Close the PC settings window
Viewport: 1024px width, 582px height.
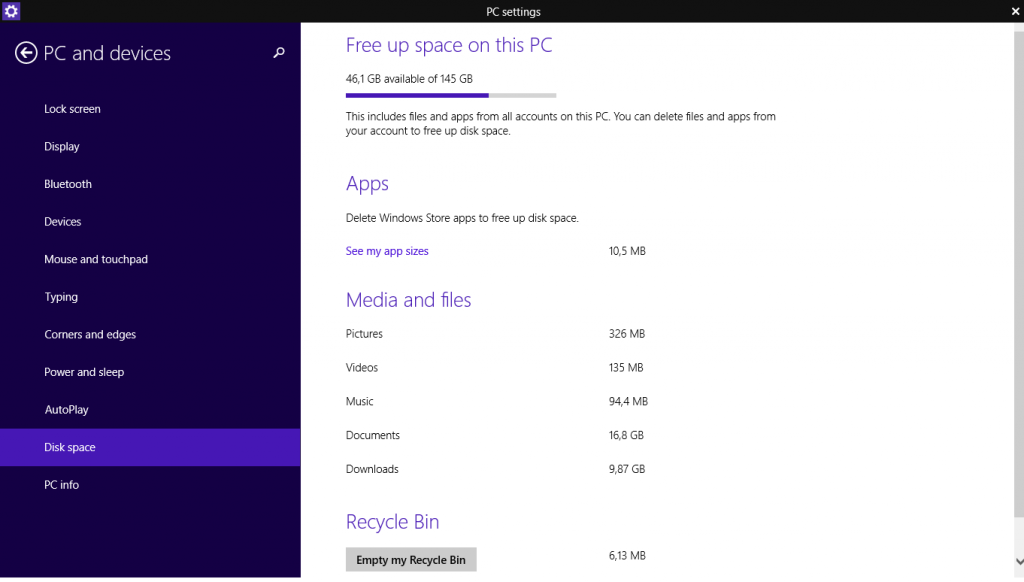coord(1015,11)
